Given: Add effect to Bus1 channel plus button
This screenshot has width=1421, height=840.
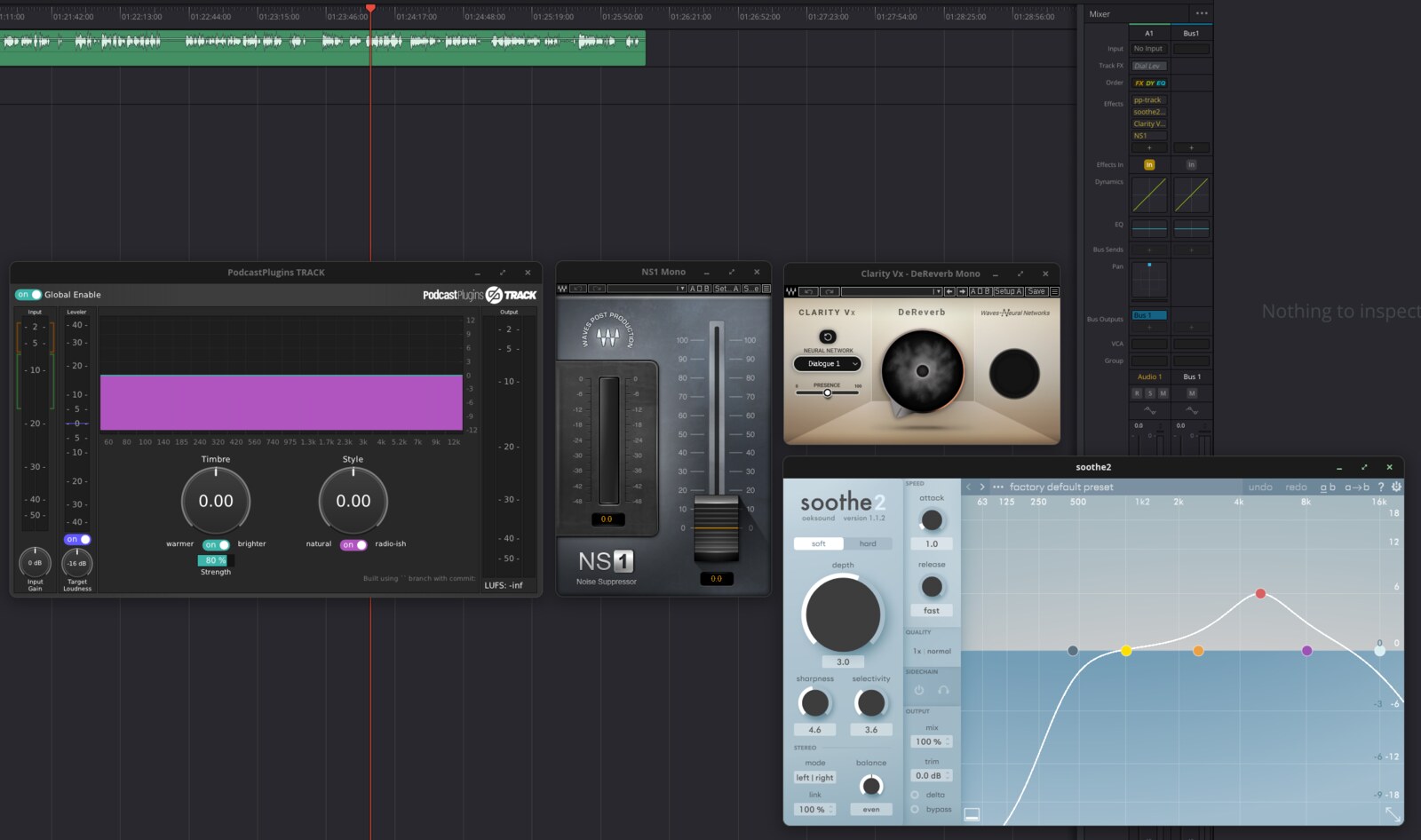Looking at the screenshot, I should point(1191,147).
